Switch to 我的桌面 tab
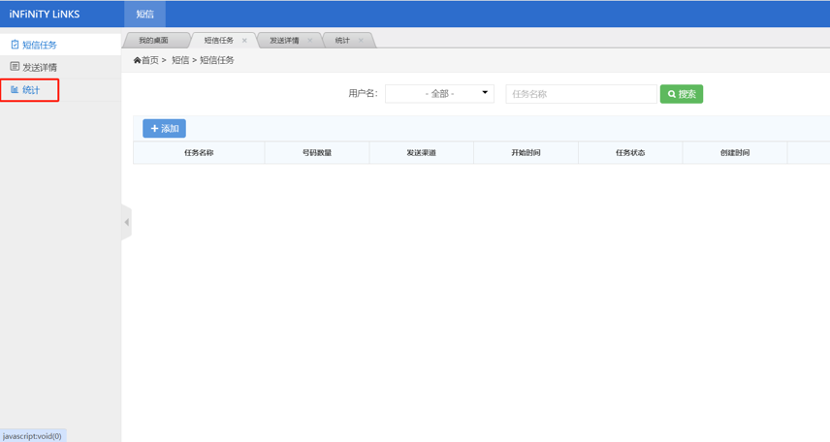Image resolution: width=830 pixels, height=442 pixels. (153, 41)
